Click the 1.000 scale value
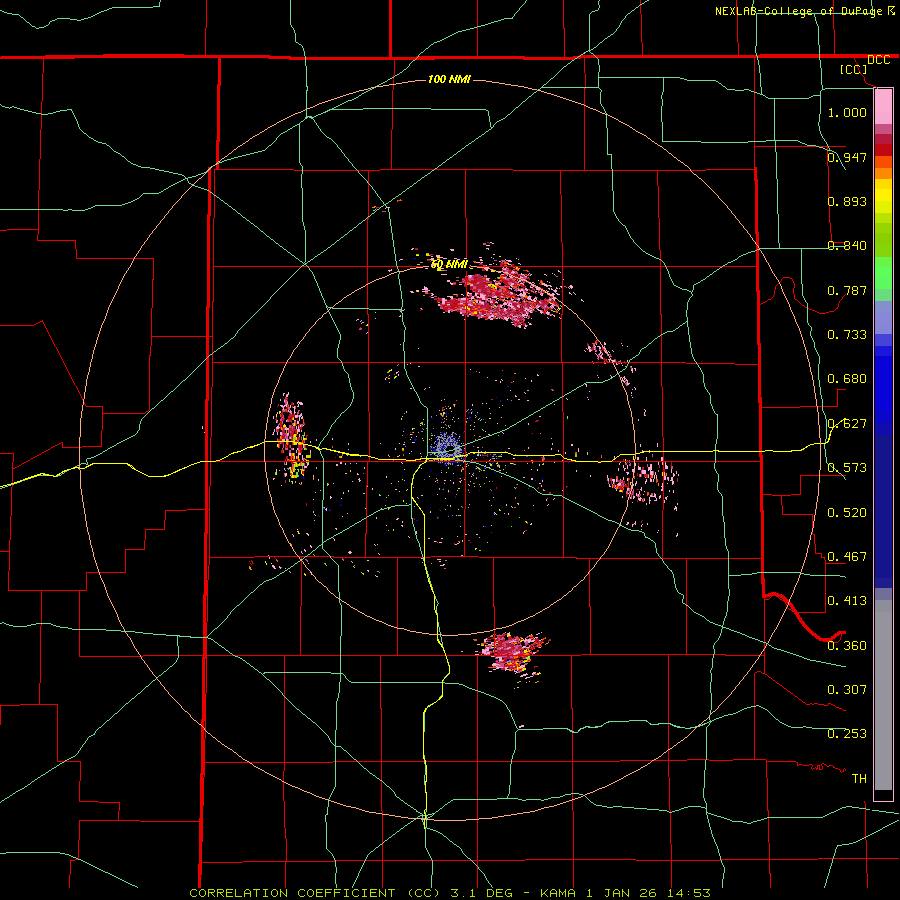The height and width of the screenshot is (900, 900). coord(847,112)
